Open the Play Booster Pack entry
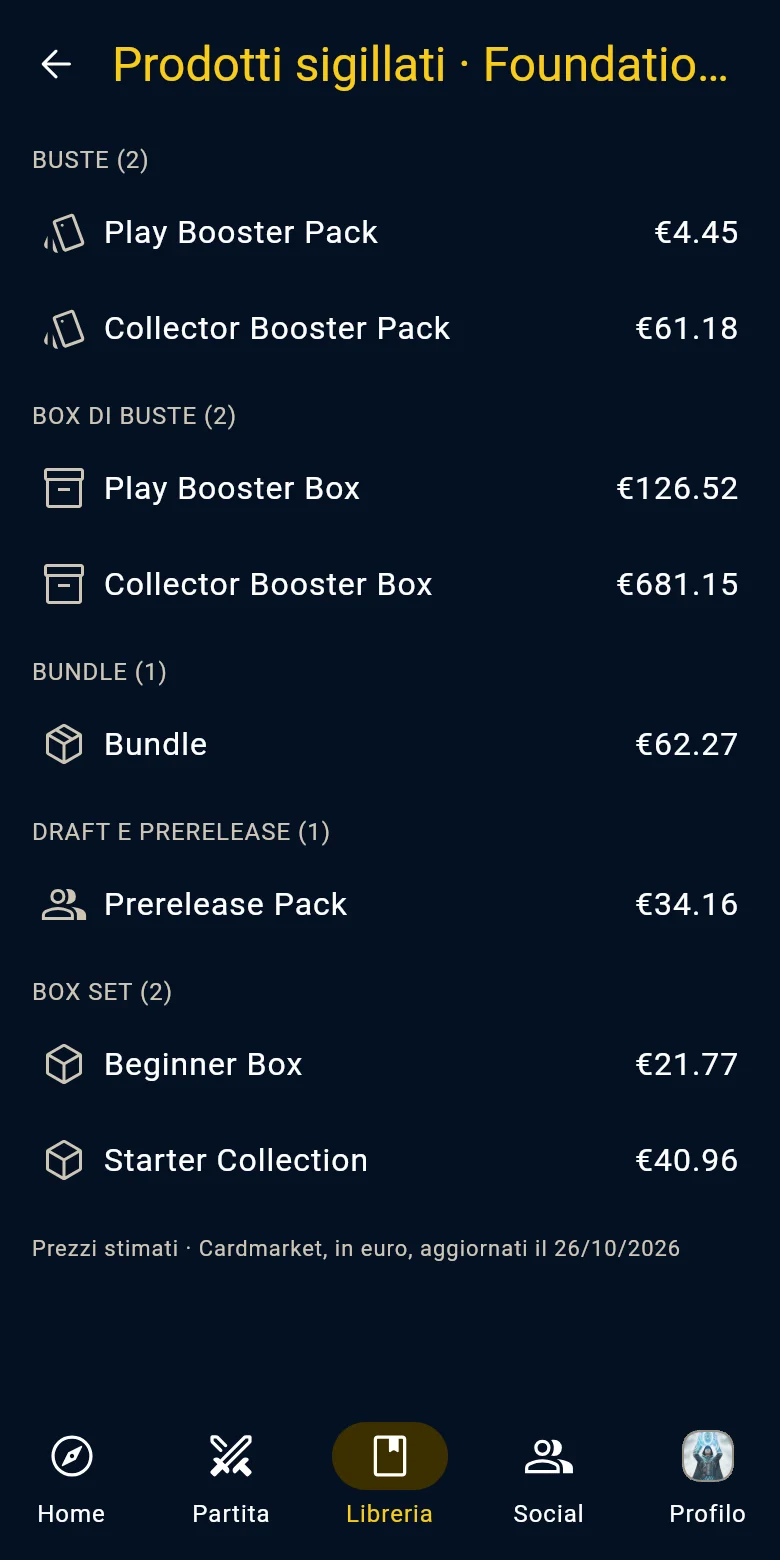 tap(390, 233)
